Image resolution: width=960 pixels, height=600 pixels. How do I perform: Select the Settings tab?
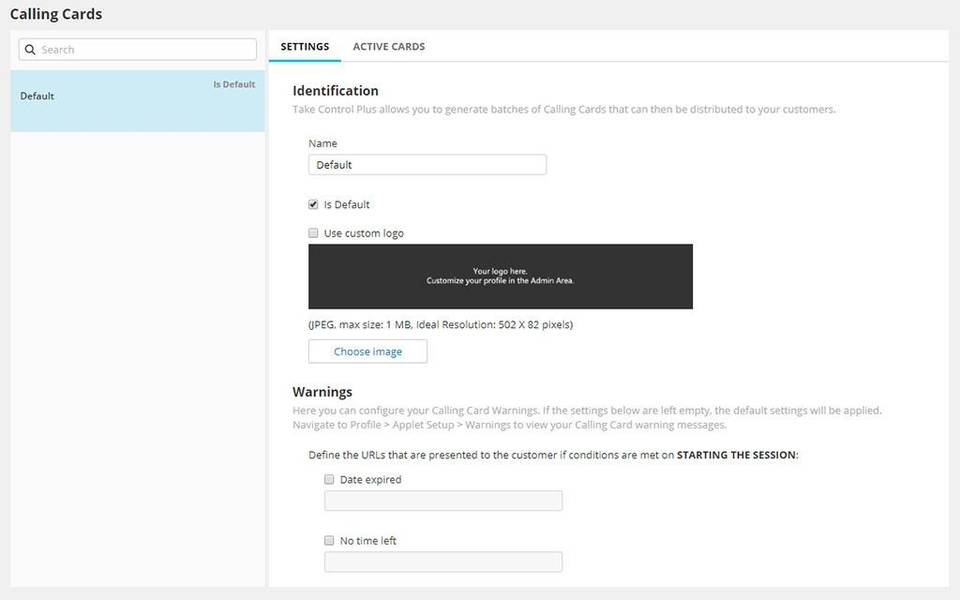coord(304,46)
